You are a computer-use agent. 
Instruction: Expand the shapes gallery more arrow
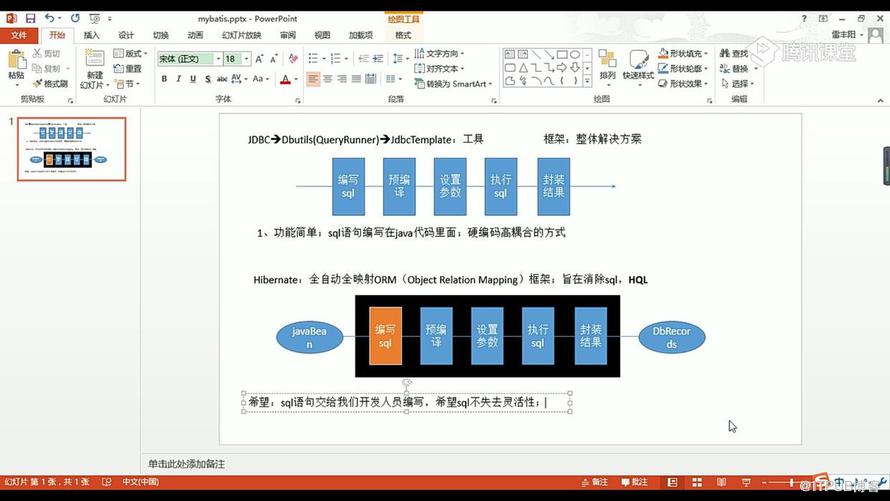click(x=587, y=82)
